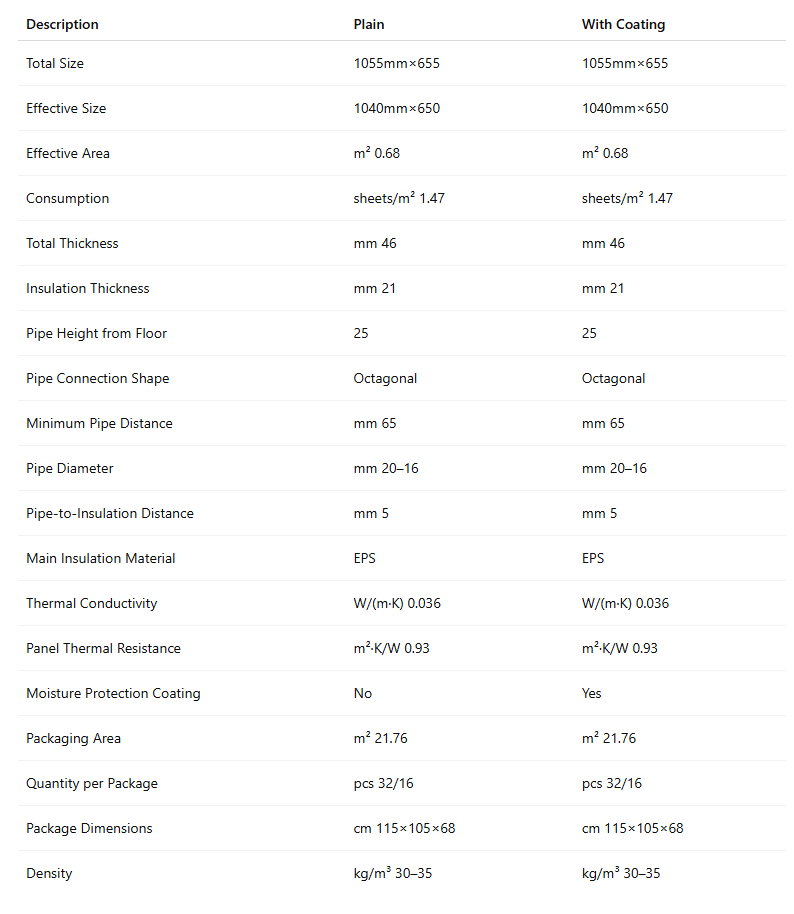Viewport: 794px width, 914px height.
Task: Select the Total Size row label
Action: coord(55,63)
